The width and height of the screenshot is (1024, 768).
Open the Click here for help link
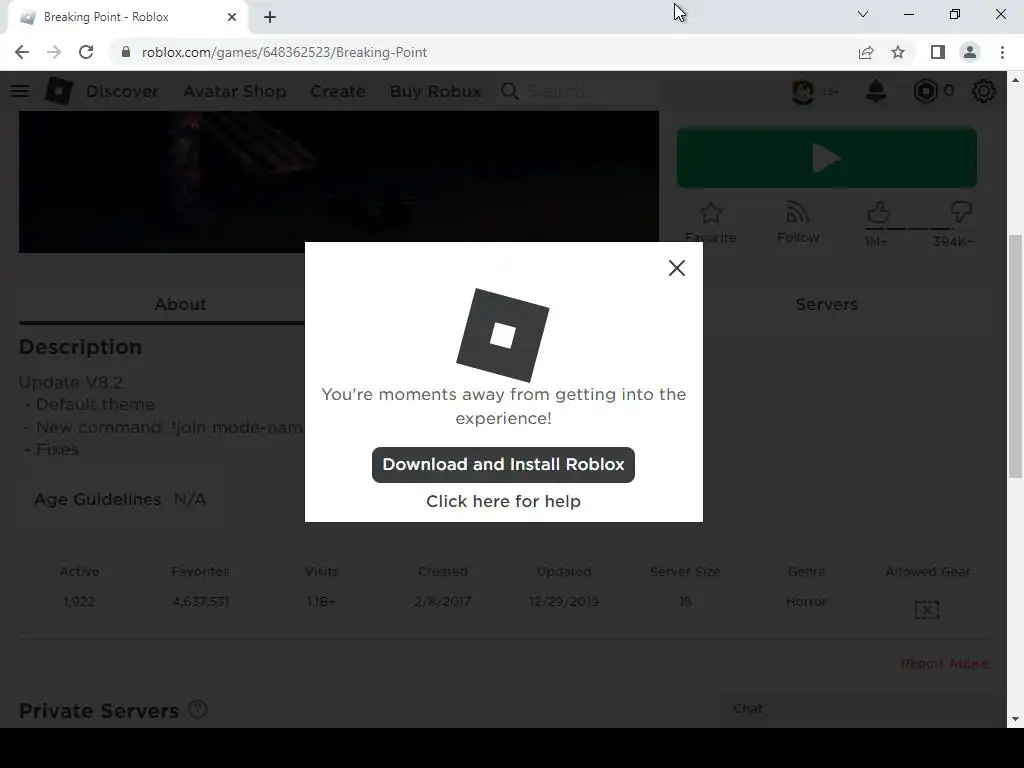click(503, 502)
